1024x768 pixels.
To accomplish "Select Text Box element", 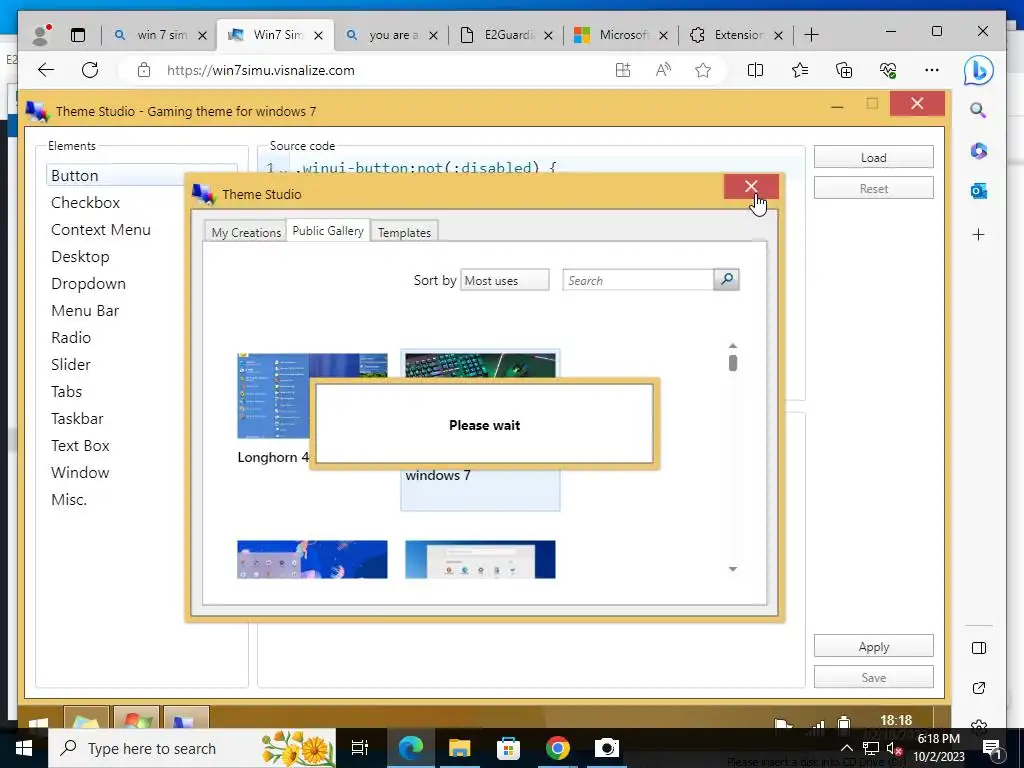I will coord(80,445).
